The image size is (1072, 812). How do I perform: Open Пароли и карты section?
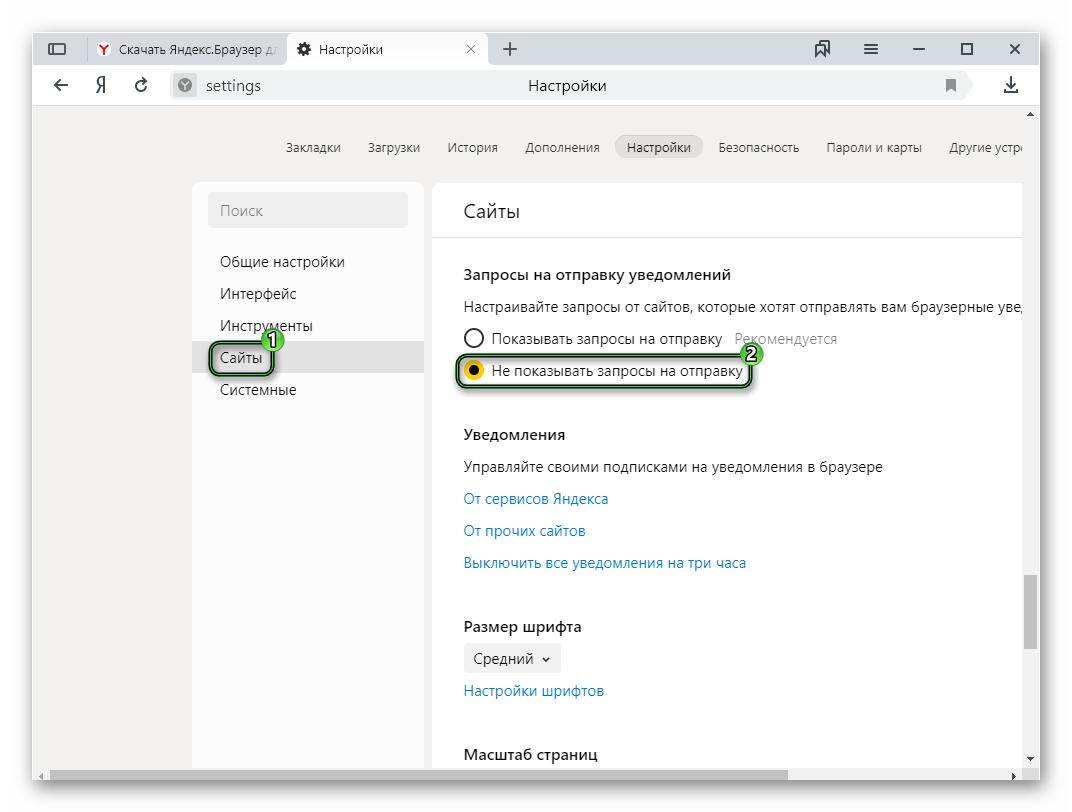pos(874,148)
